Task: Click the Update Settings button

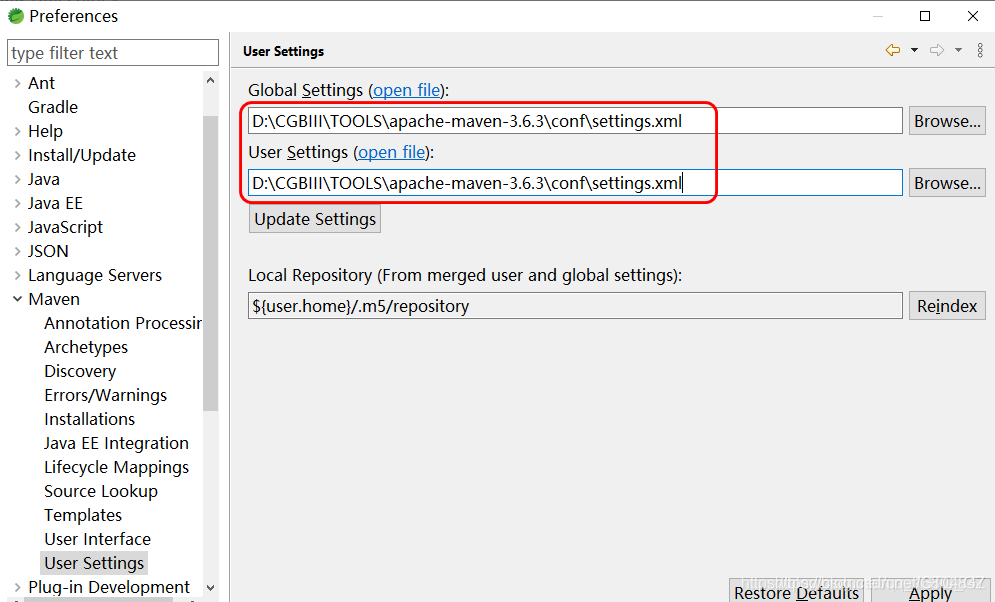Action: click(315, 219)
